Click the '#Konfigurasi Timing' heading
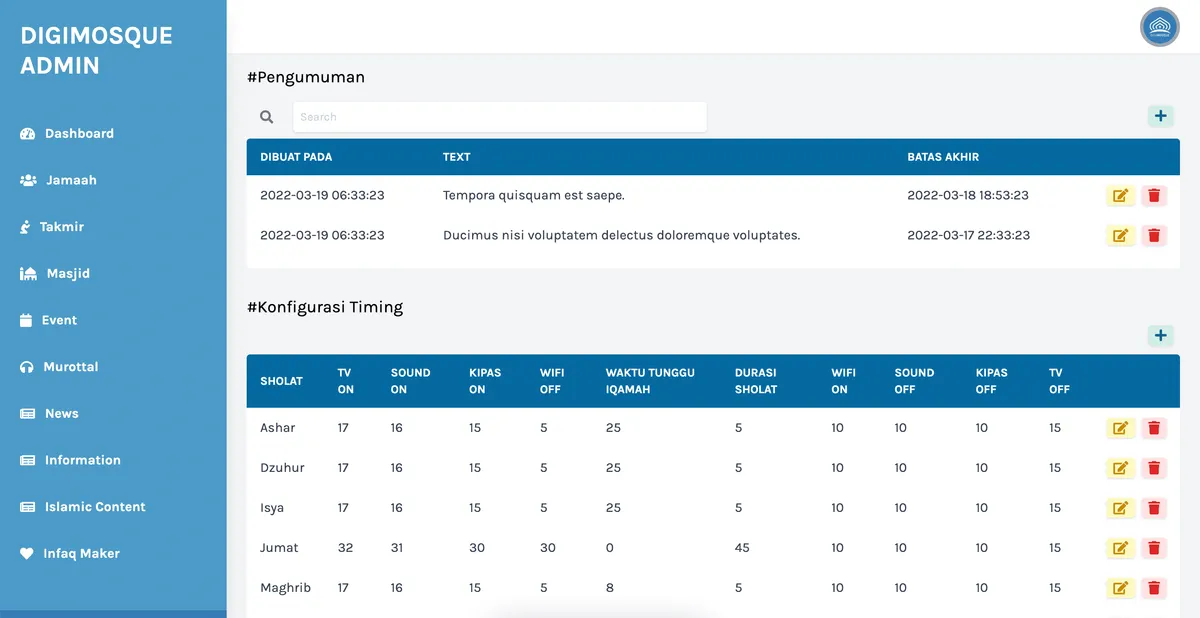Screen dimensions: 1200x618 pyautogui.click(x=325, y=307)
